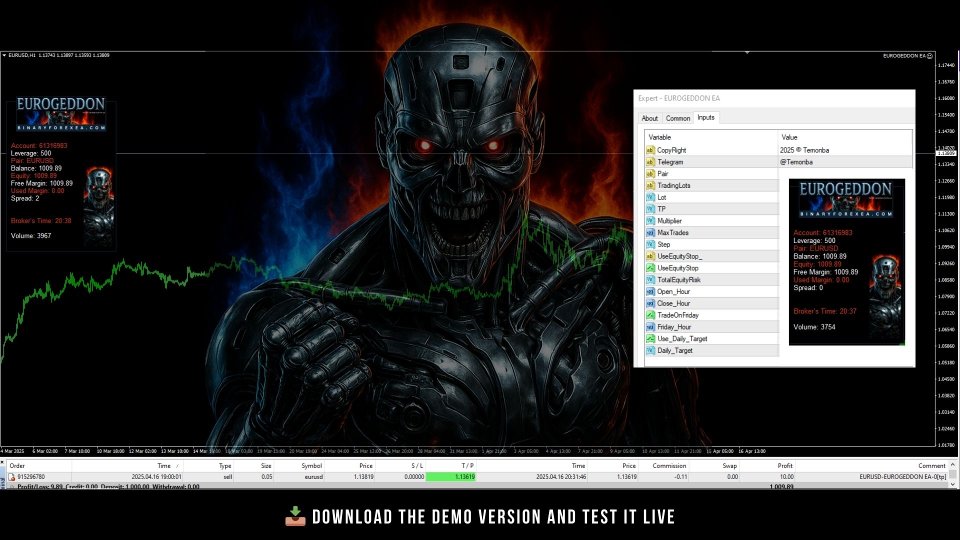This screenshot has height=540, width=960.
Task: Click the Friday_Hour integer icon
Action: click(650, 327)
